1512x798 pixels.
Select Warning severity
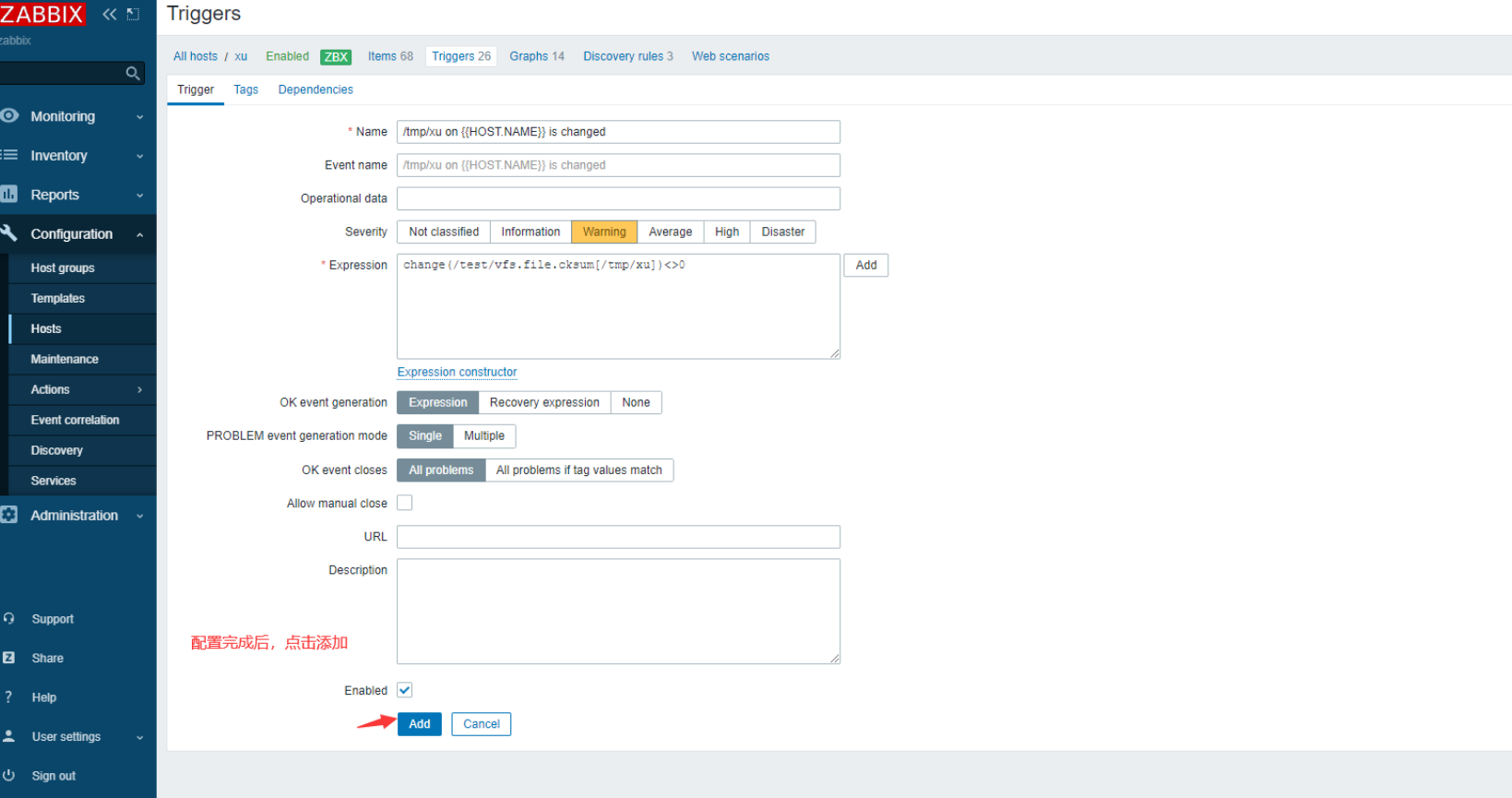coord(604,232)
